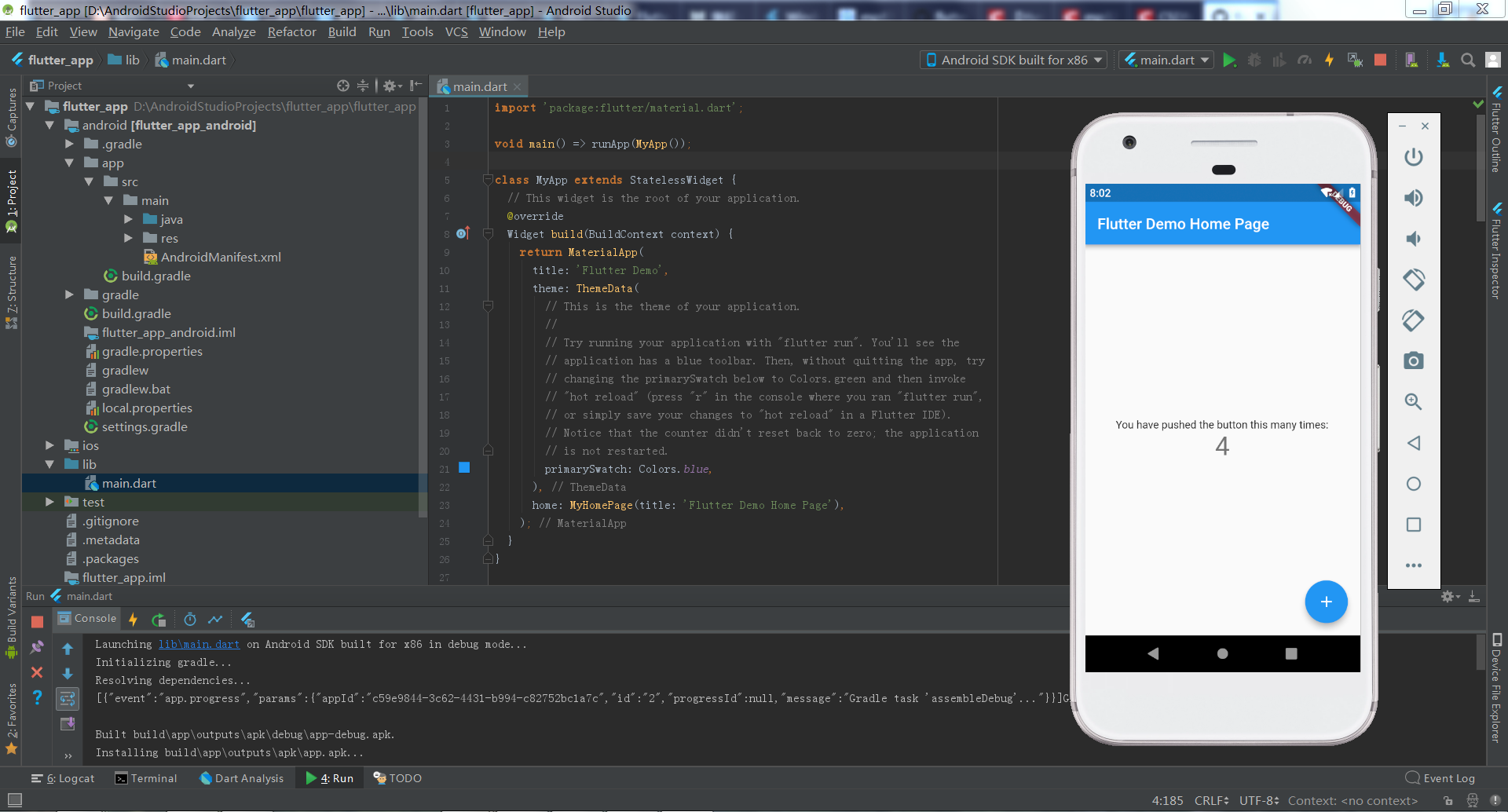Click the emulator sidebar Overview square icon
The height and width of the screenshot is (812, 1508).
coord(1413,525)
